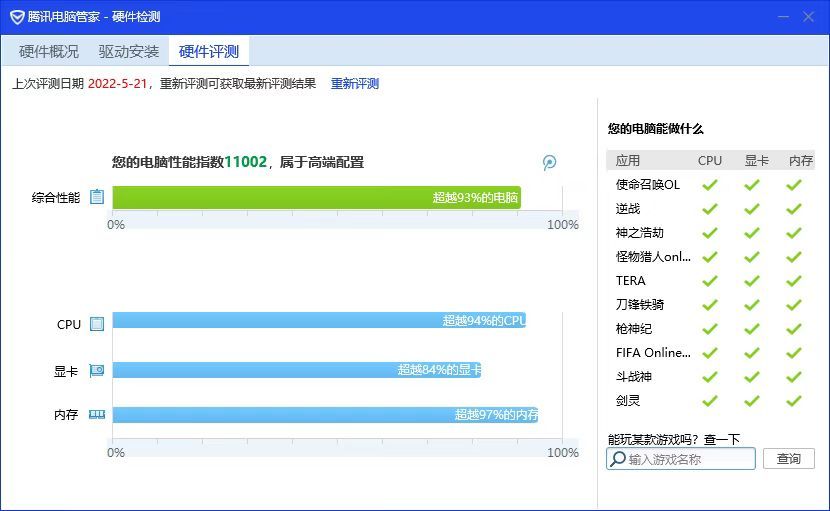Image resolution: width=830 pixels, height=511 pixels.
Task: Click the 超越84%的显卡 label
Action: pyautogui.click(x=439, y=370)
